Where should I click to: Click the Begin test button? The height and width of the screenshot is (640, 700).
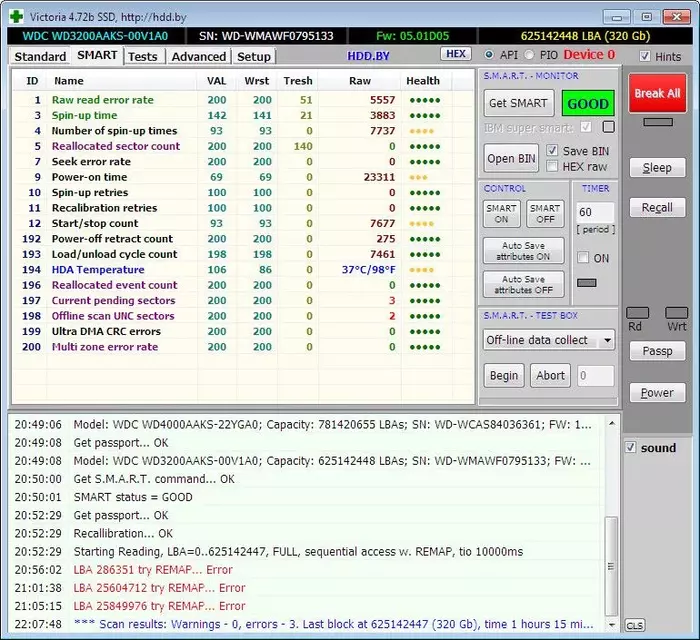[x=504, y=375]
